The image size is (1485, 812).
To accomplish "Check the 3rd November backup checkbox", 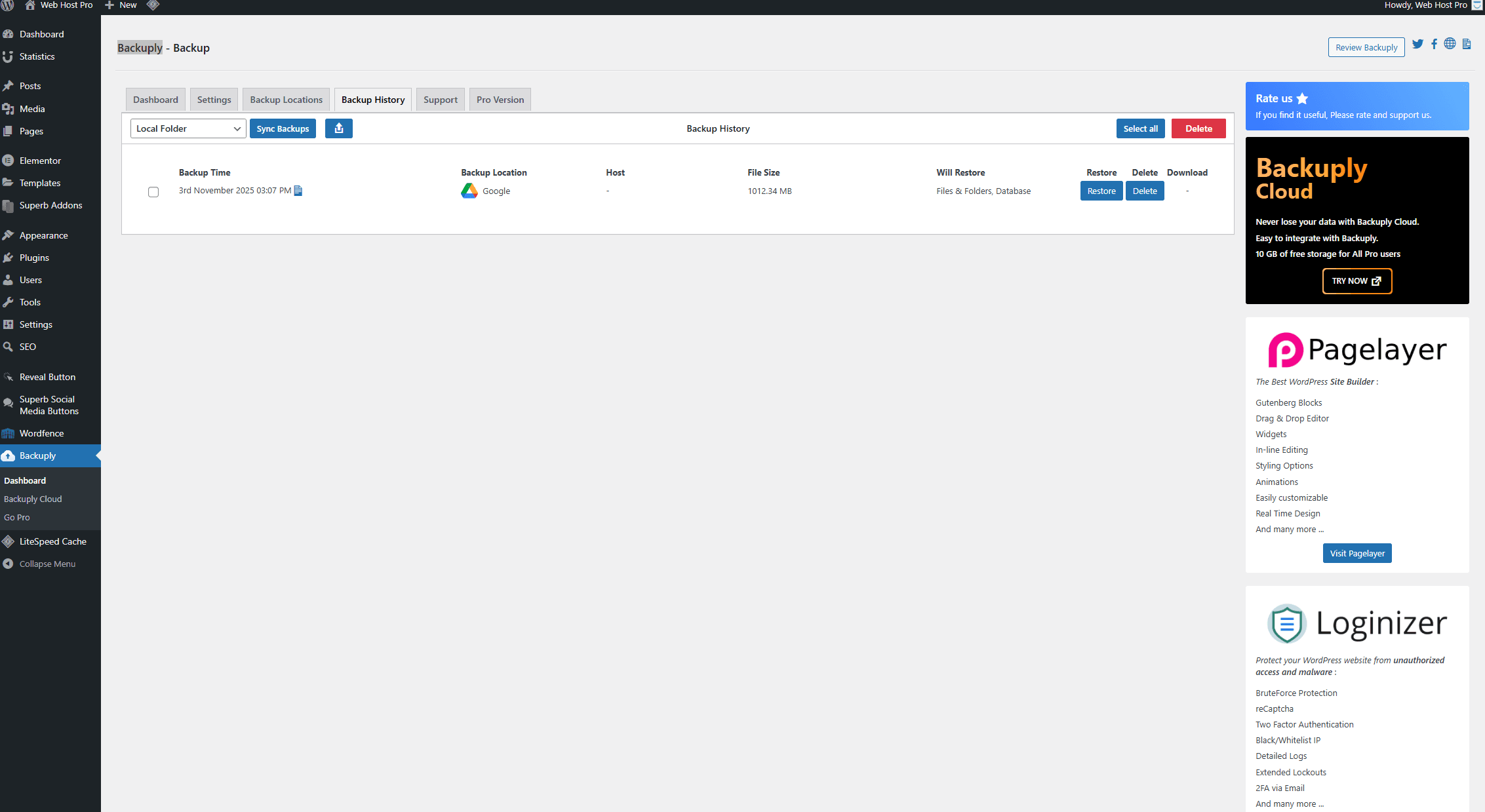I will pyautogui.click(x=153, y=192).
